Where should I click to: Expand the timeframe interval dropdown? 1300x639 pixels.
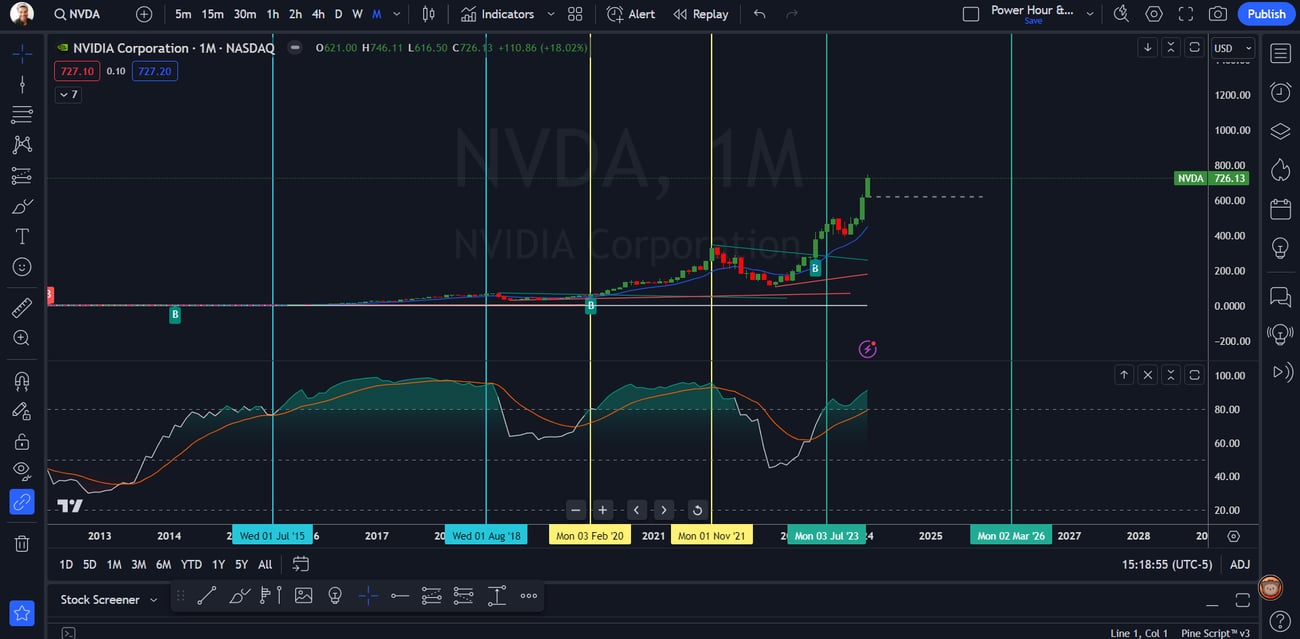tap(397, 14)
